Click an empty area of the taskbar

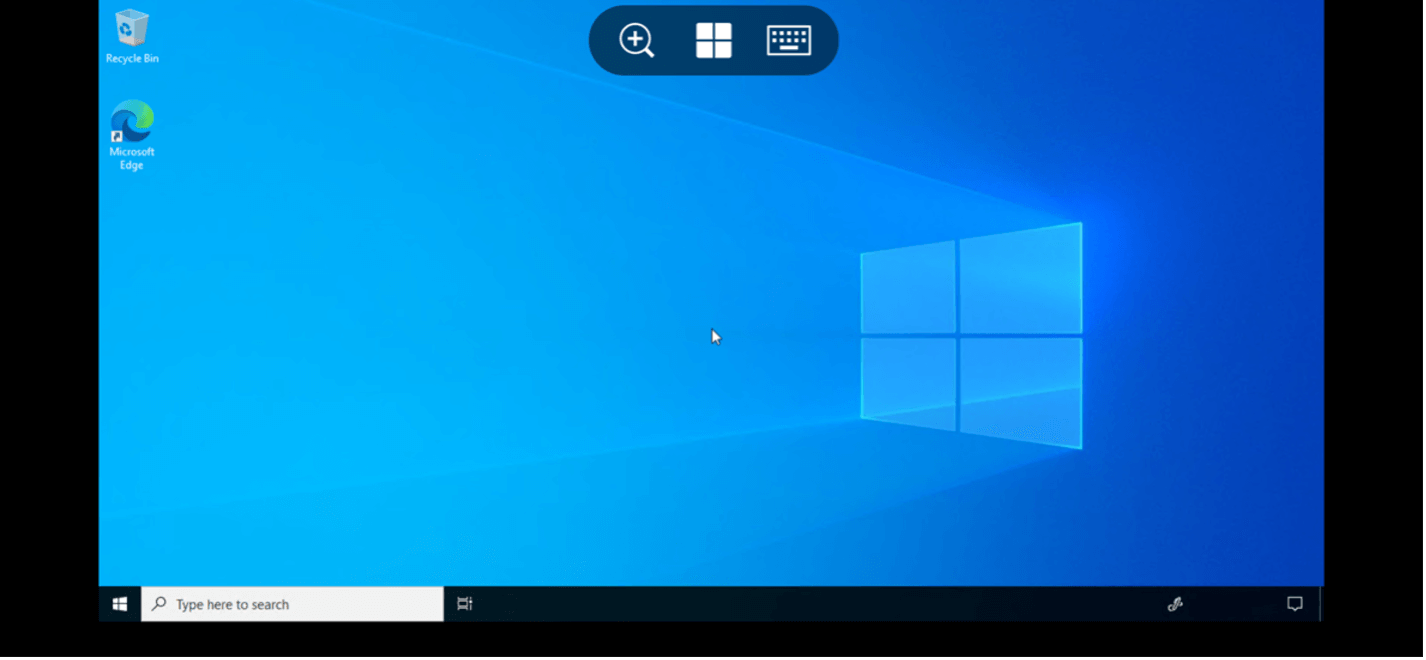pyautogui.click(x=800, y=604)
